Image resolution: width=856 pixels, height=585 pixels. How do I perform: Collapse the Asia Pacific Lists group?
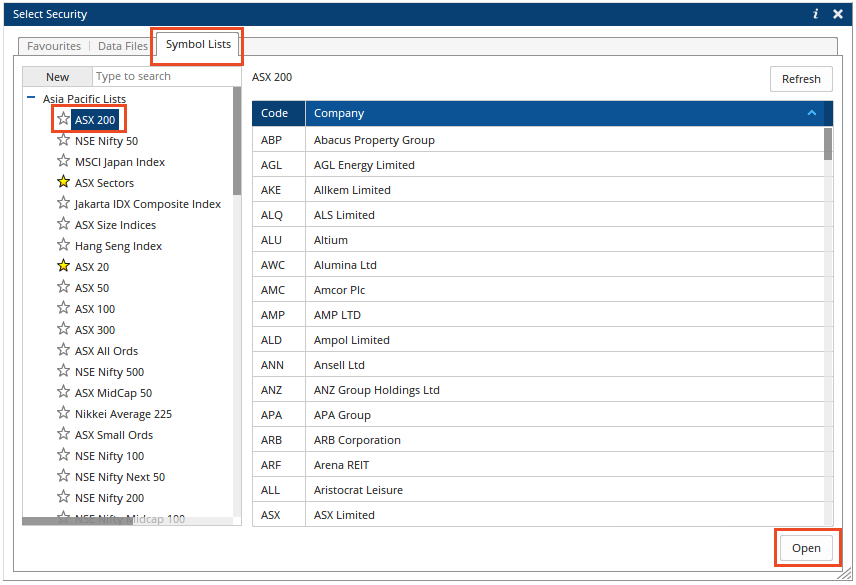click(31, 98)
